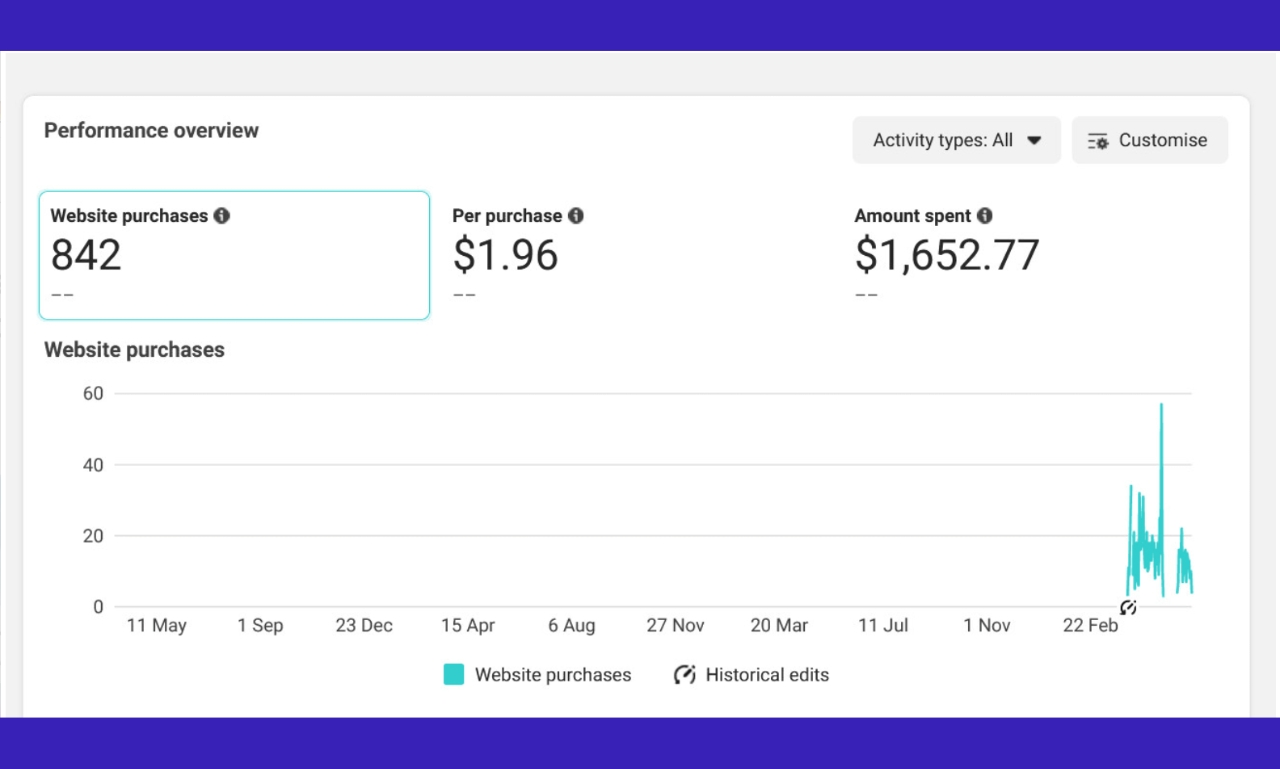Image resolution: width=1280 pixels, height=769 pixels.
Task: Click the info icon next to Per purchase
Action: point(576,216)
